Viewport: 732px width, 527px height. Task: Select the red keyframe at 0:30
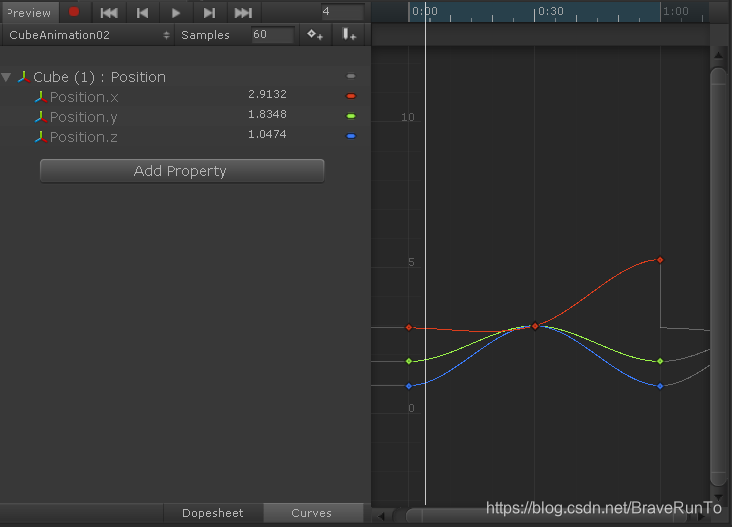[x=535, y=326]
